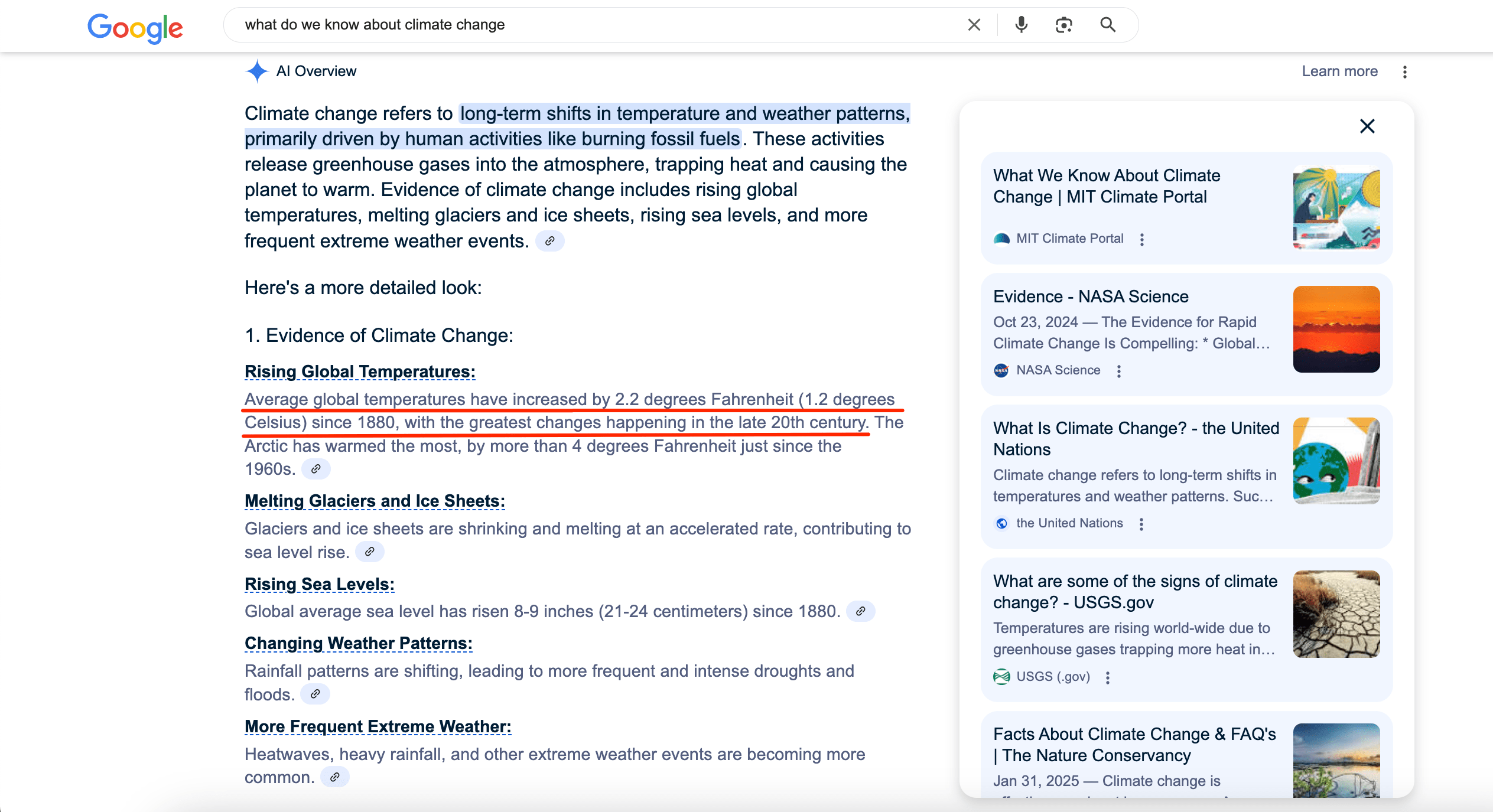1493x812 pixels.
Task: Click 'Here's a more detailed look:' text
Action: pyautogui.click(x=363, y=288)
